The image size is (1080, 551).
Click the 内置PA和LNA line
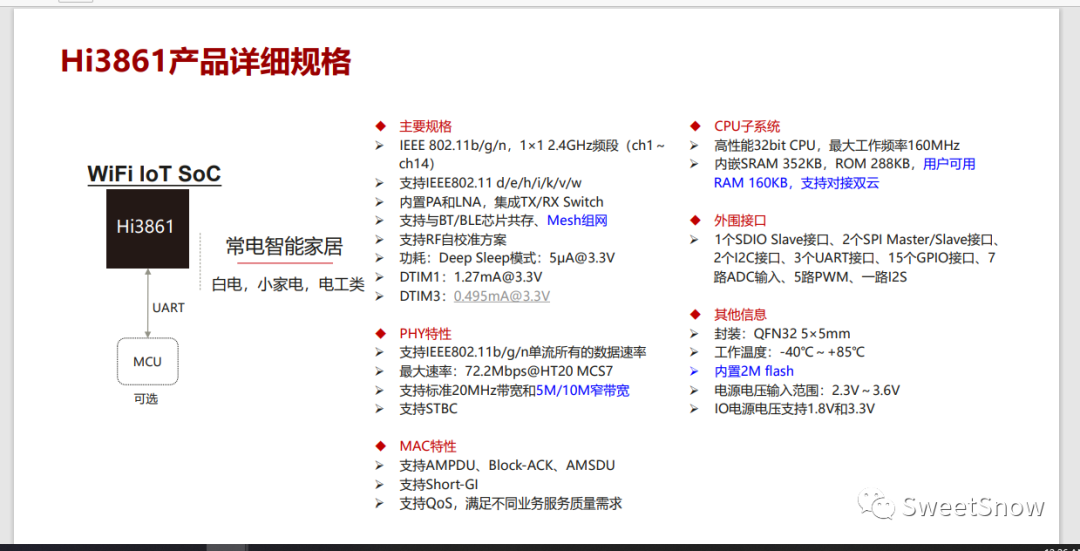tap(501, 202)
